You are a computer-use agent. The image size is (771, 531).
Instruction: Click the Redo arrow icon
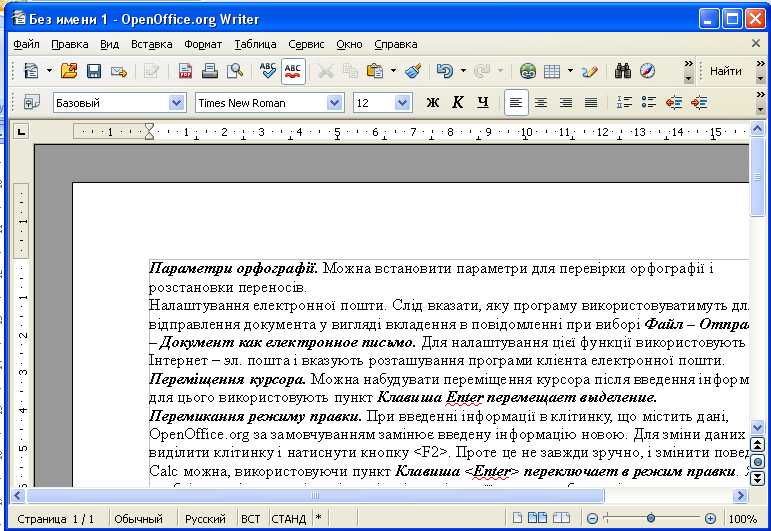(x=482, y=71)
